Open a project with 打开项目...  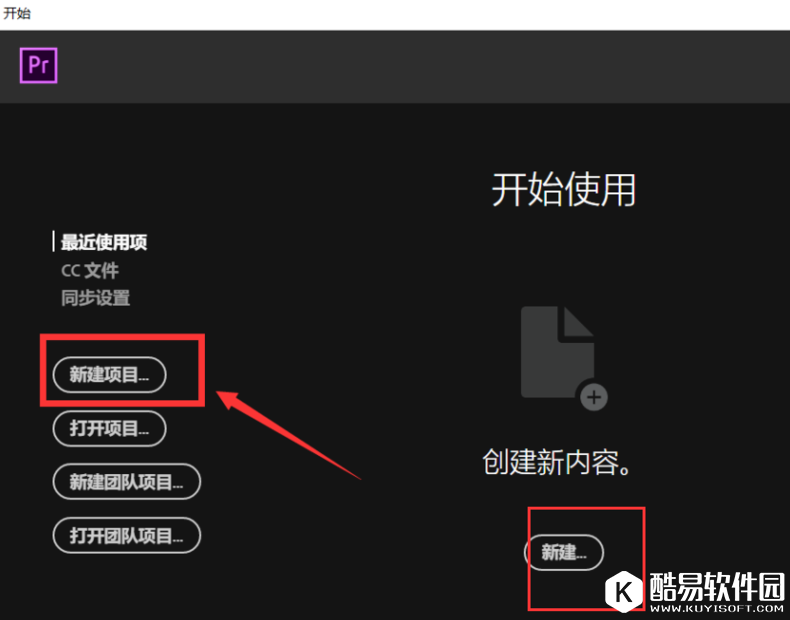pos(109,429)
